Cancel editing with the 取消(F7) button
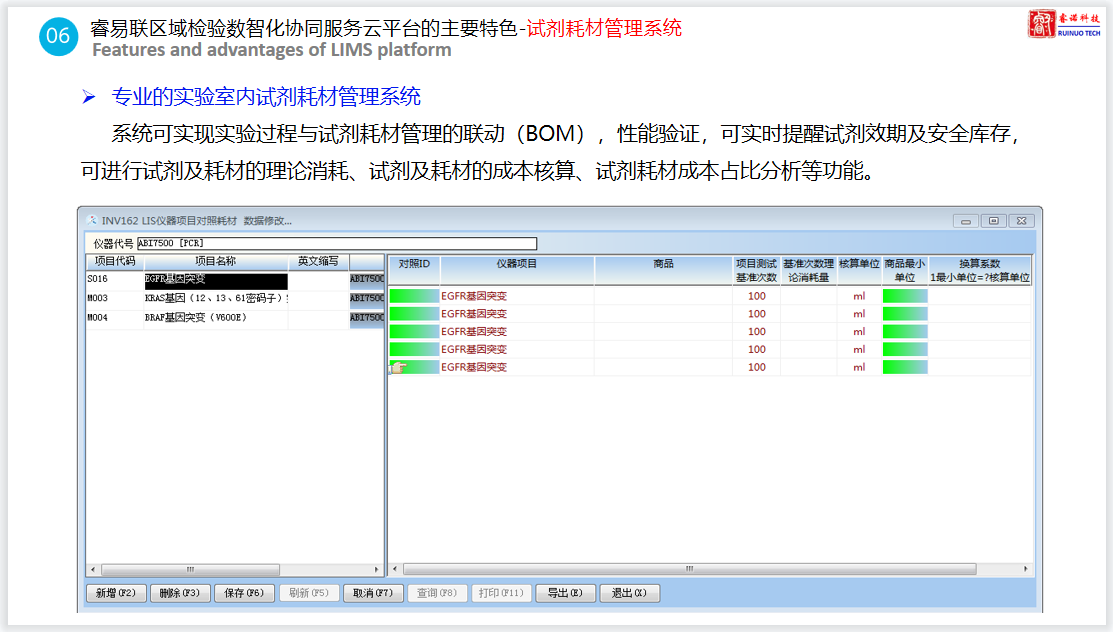This screenshot has width=1113, height=632. pyautogui.click(x=374, y=593)
